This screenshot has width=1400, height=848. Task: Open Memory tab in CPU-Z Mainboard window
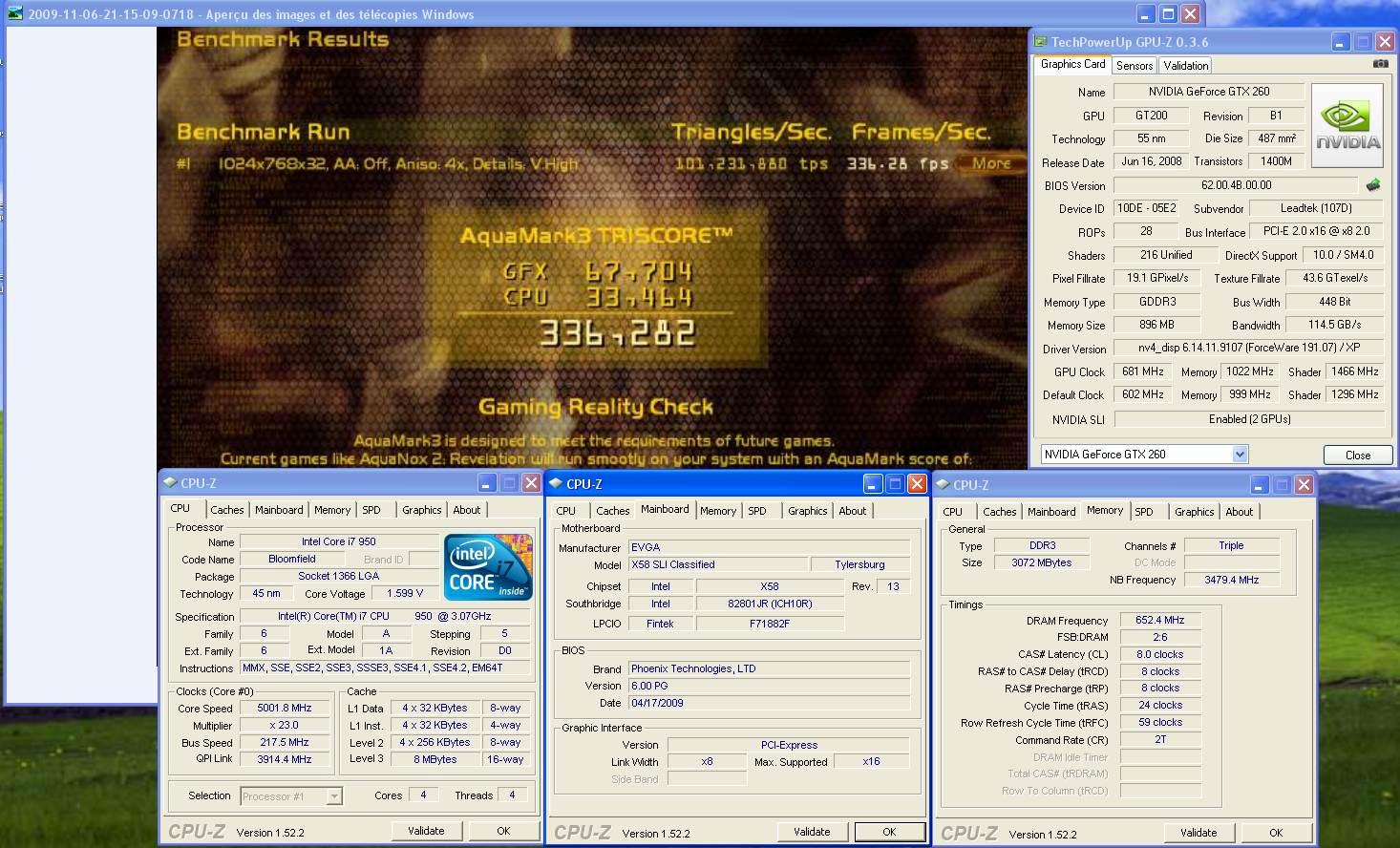click(718, 511)
